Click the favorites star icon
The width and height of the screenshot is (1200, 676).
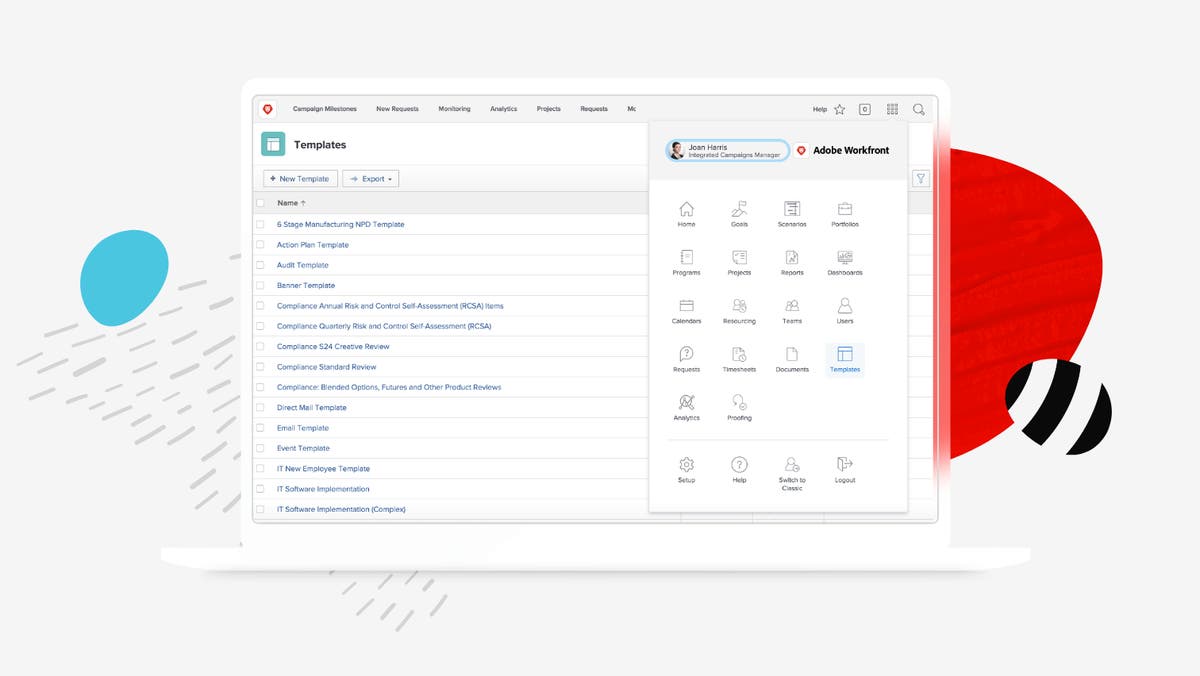(x=839, y=109)
